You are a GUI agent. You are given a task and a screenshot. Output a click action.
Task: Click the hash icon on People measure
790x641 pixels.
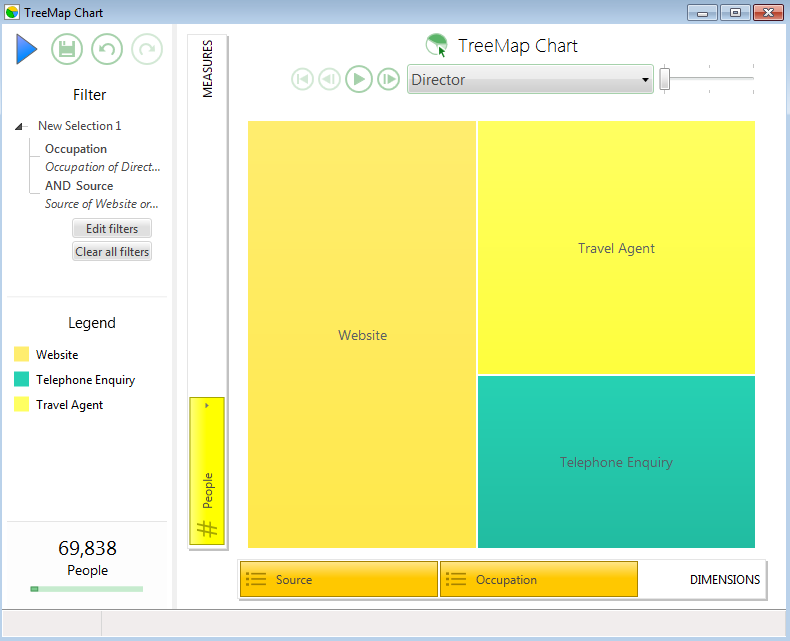[x=207, y=529]
